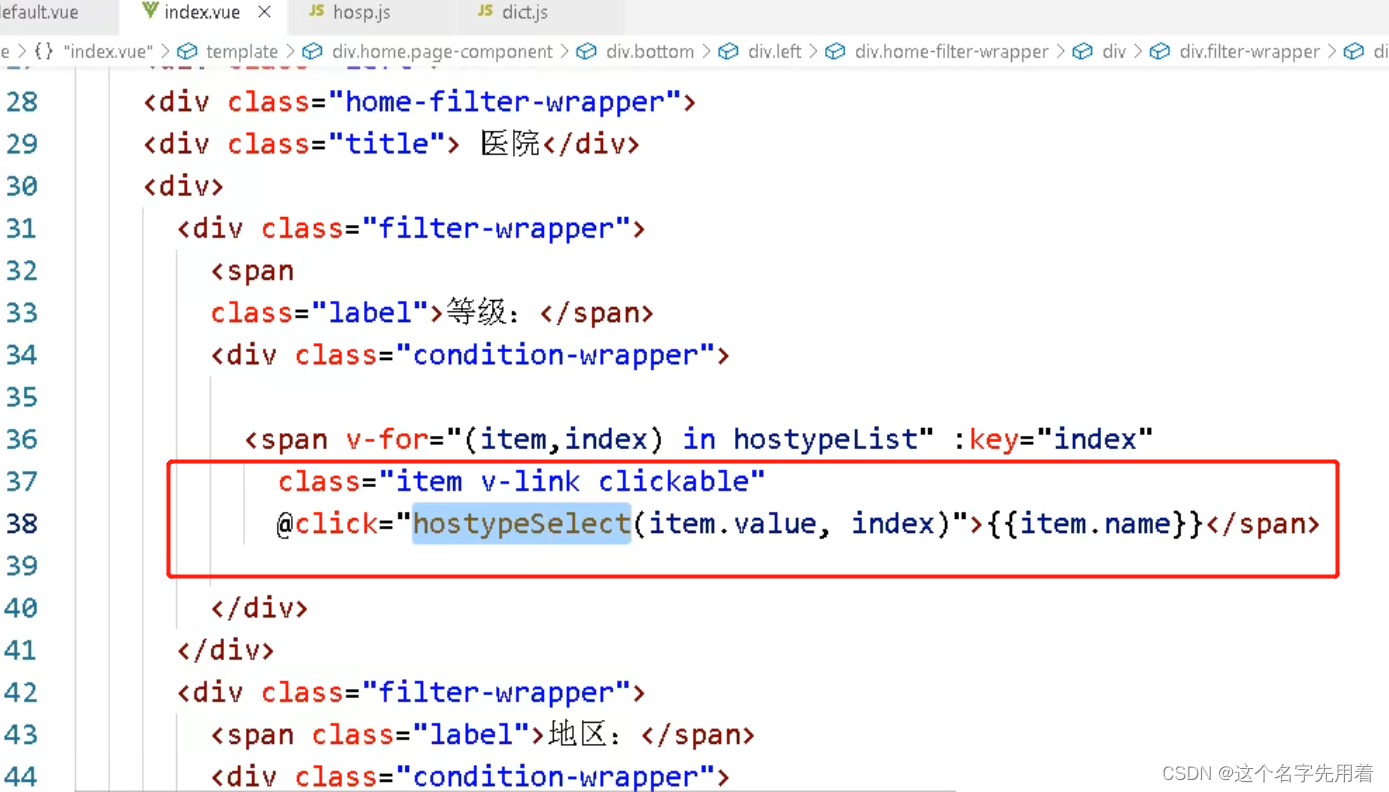Click line number 44 in gutter

click(21, 776)
